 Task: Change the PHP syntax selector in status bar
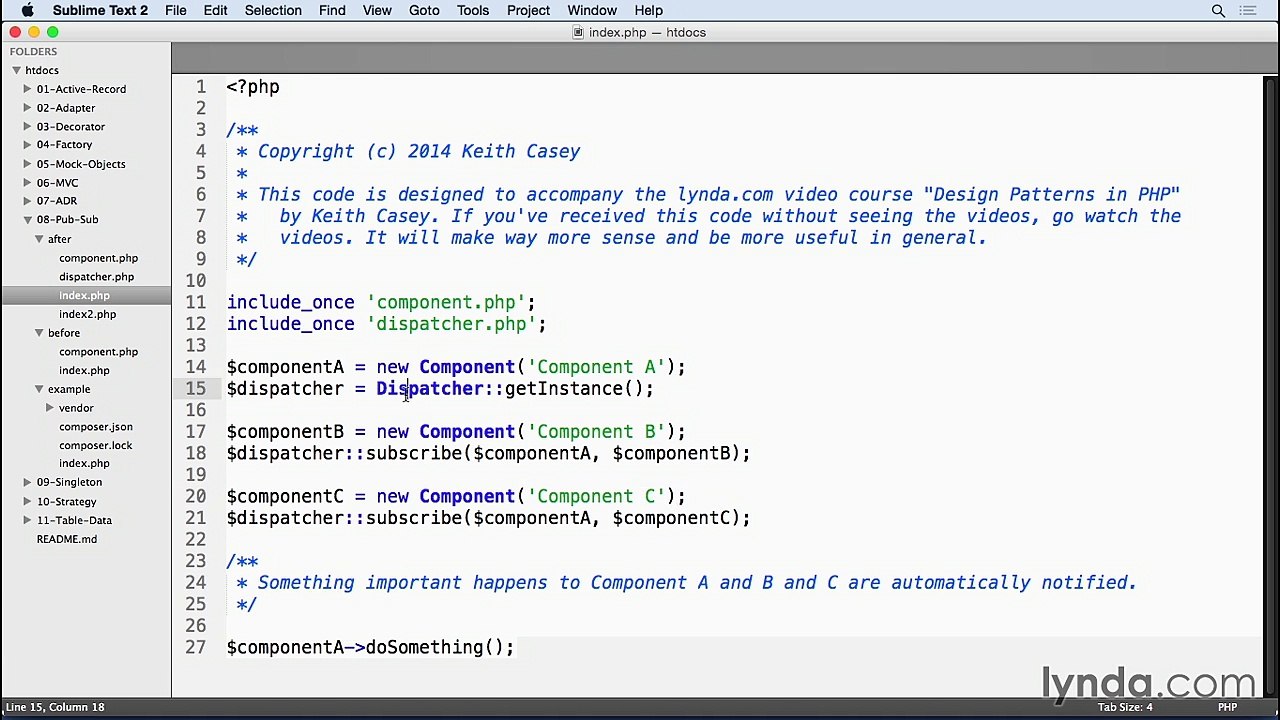[1227, 707]
